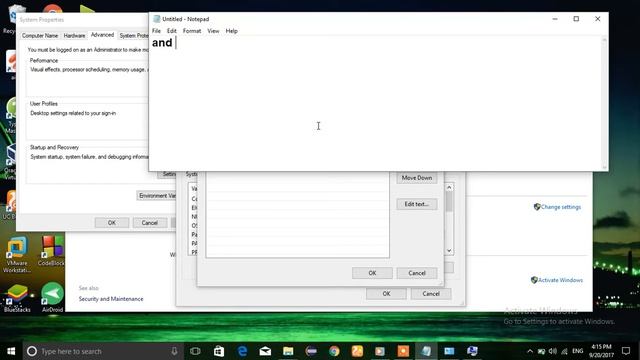The height and width of the screenshot is (360, 640).
Task: Click OK beneath the Edit text button
Action: (x=372, y=273)
